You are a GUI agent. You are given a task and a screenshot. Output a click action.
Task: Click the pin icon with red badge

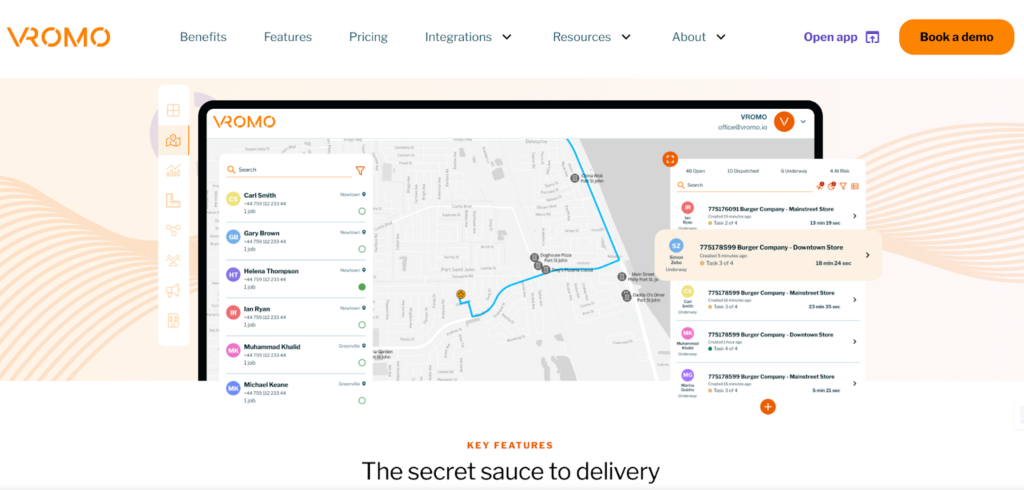coord(820,186)
